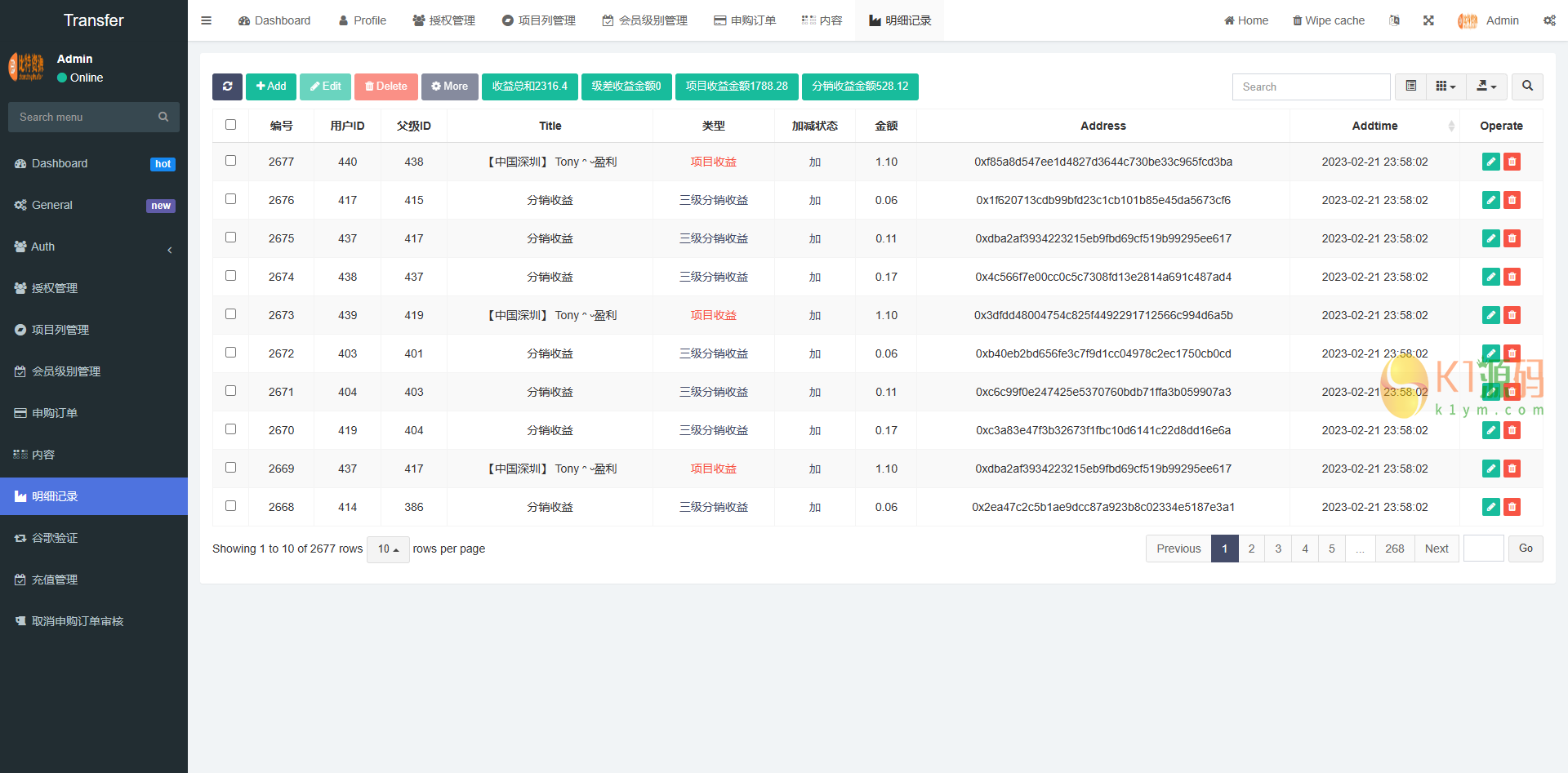Click the fullscreen expand icon in header
This screenshot has height=773, width=1568.
pyautogui.click(x=1428, y=20)
